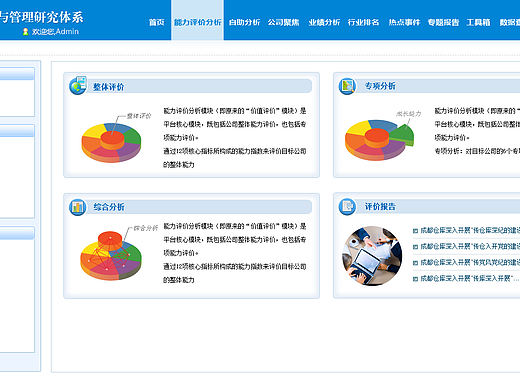This screenshot has width=520, height=390.
Task: Open the first report link in 评价报告
Action: pos(470,230)
